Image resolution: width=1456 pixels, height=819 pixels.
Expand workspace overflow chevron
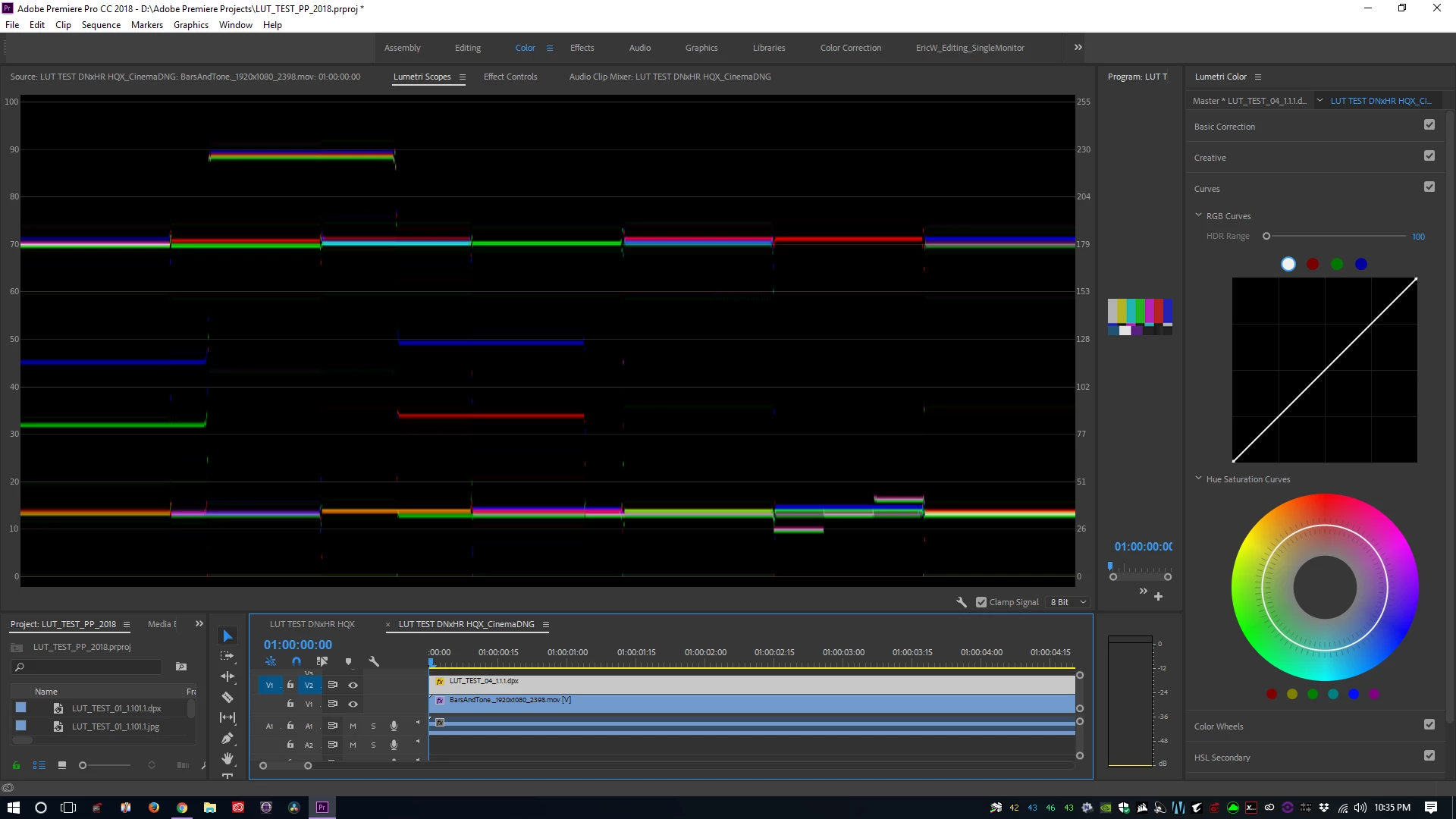click(x=1078, y=47)
